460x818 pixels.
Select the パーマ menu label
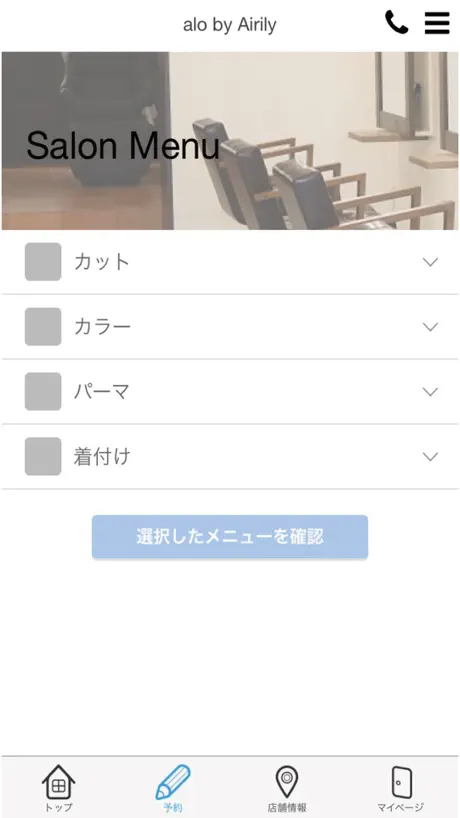102,391
